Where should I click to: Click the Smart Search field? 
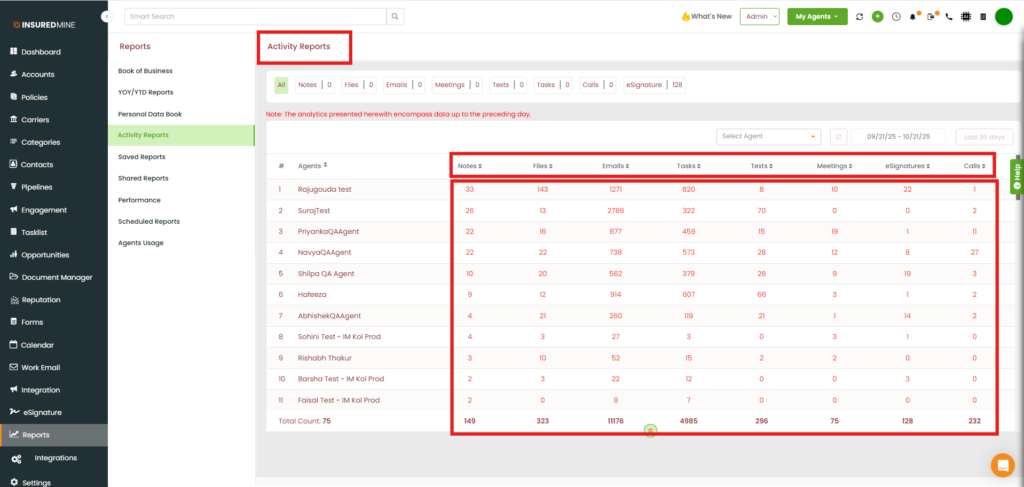tap(255, 17)
